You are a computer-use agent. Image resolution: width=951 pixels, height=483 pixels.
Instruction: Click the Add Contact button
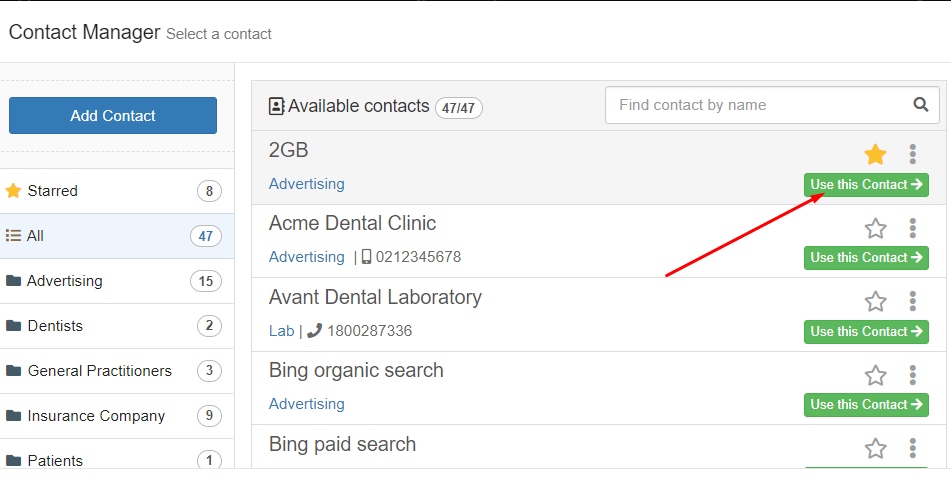click(x=113, y=115)
